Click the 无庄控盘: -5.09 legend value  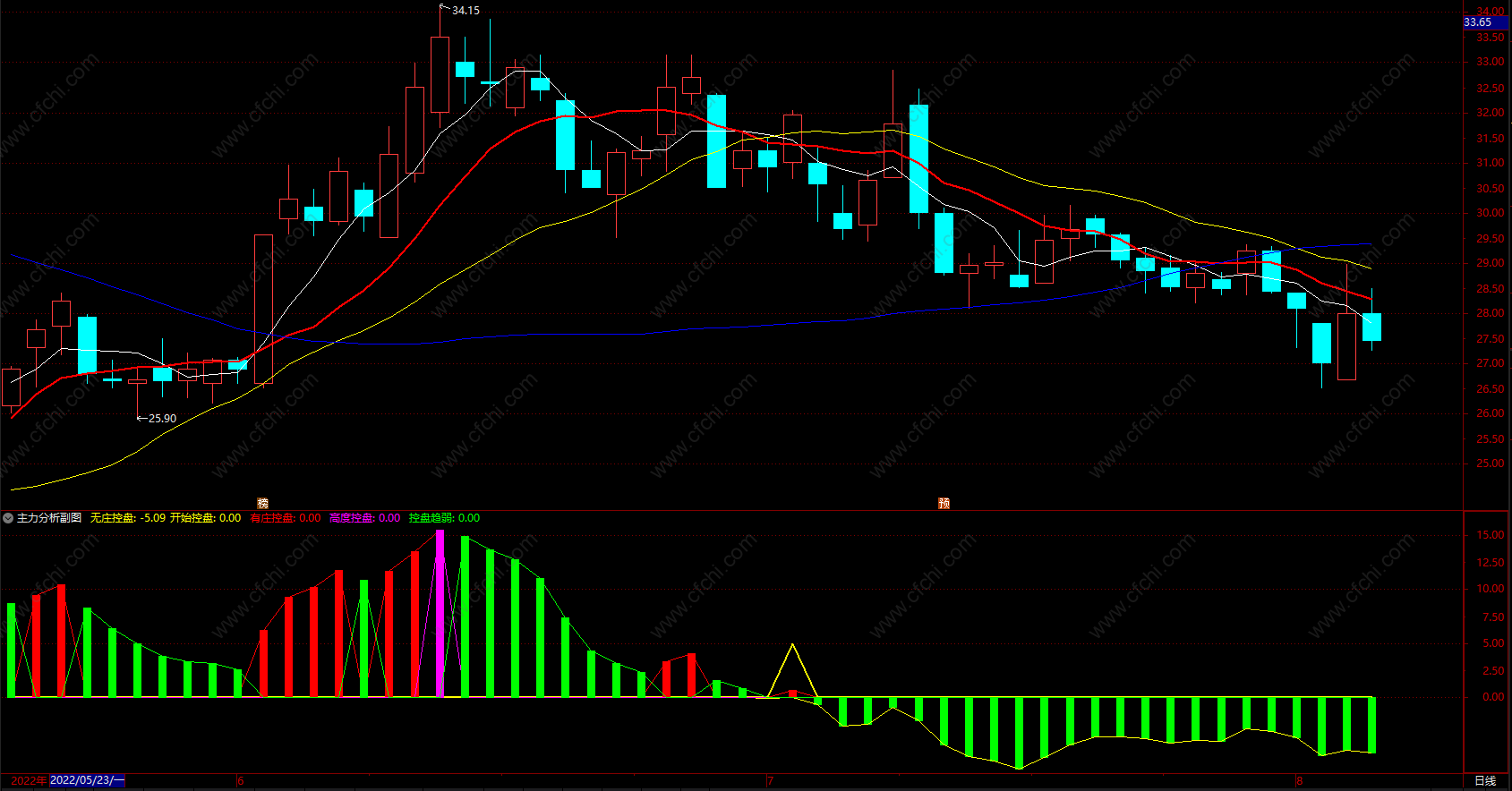coord(128,518)
